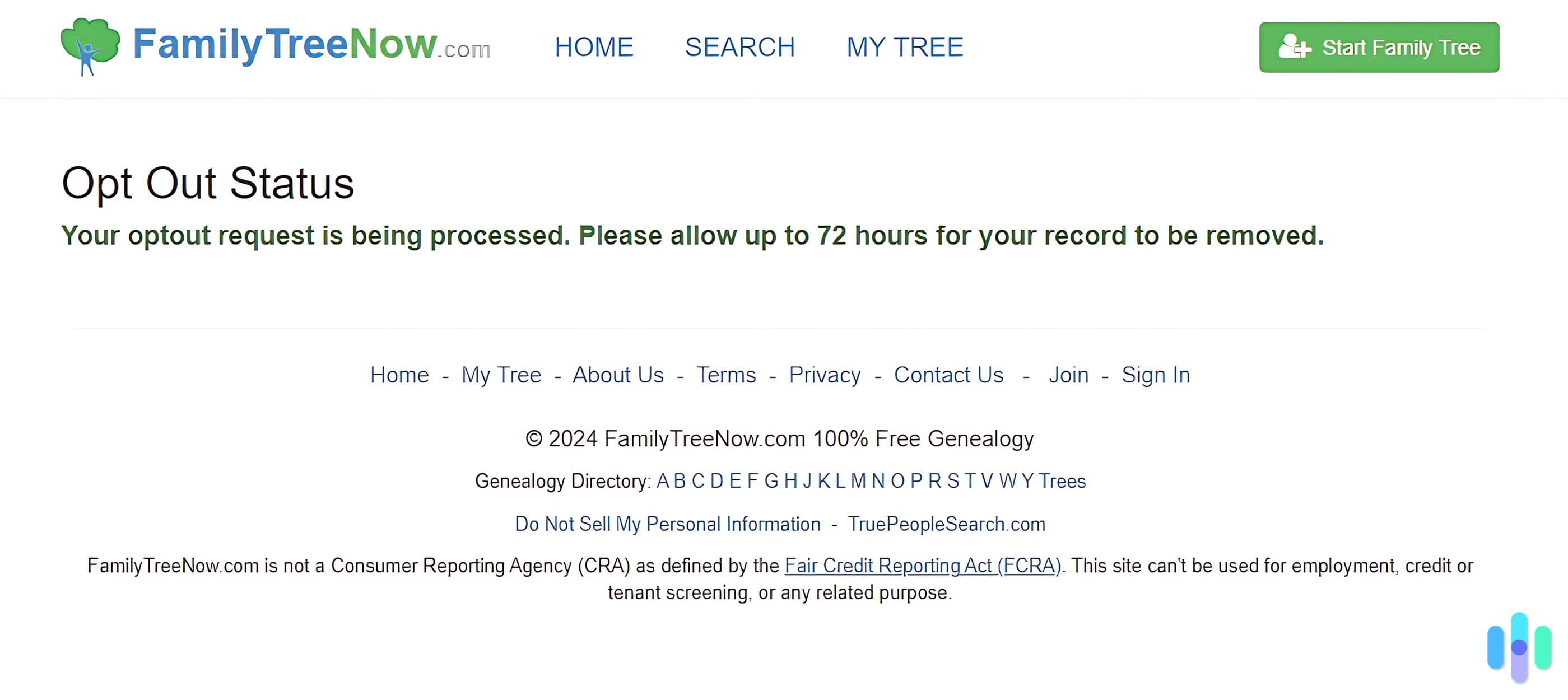Select the Contact Us footer option
1568x700 pixels.
click(947, 375)
